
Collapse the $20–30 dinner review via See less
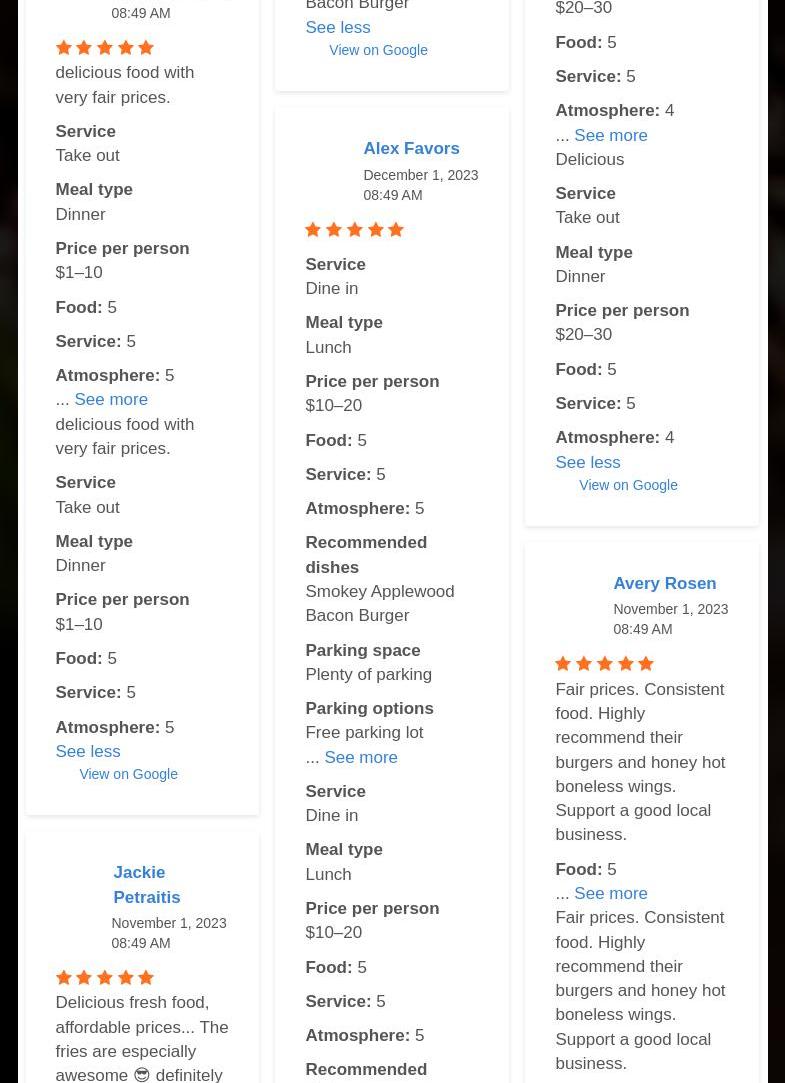click(588, 463)
